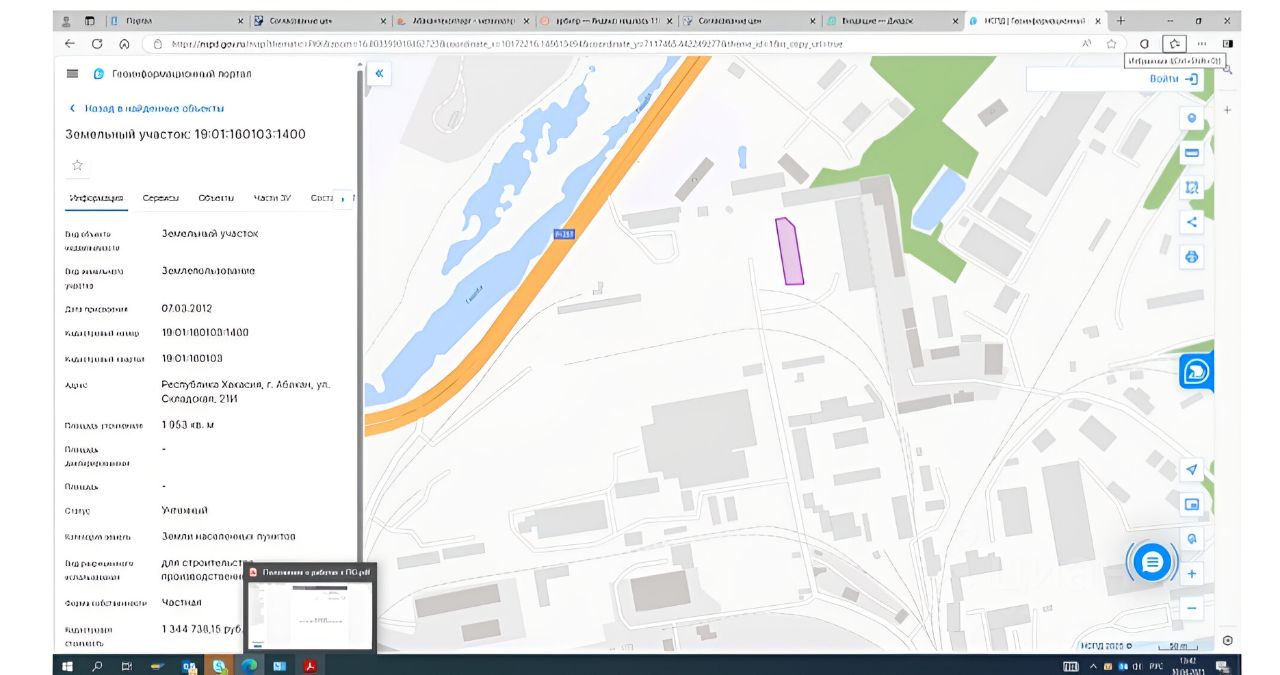The width and height of the screenshot is (1280, 675).
Task: Add the land plot to favorites with the star
Action: [x=77, y=165]
